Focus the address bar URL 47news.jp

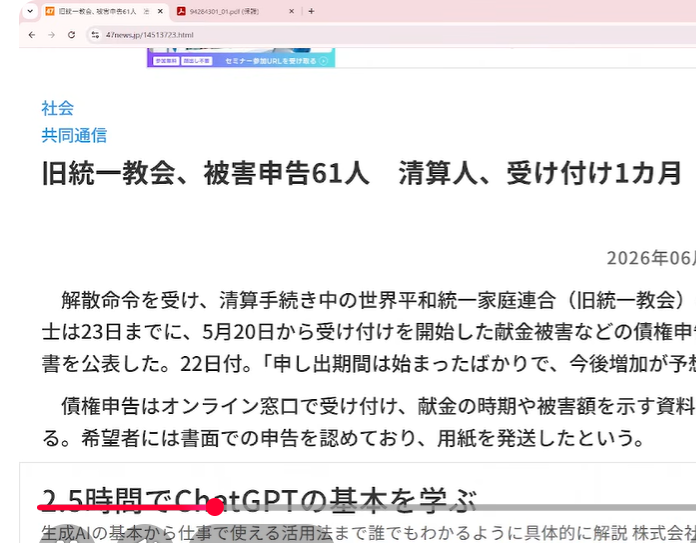[149, 35]
